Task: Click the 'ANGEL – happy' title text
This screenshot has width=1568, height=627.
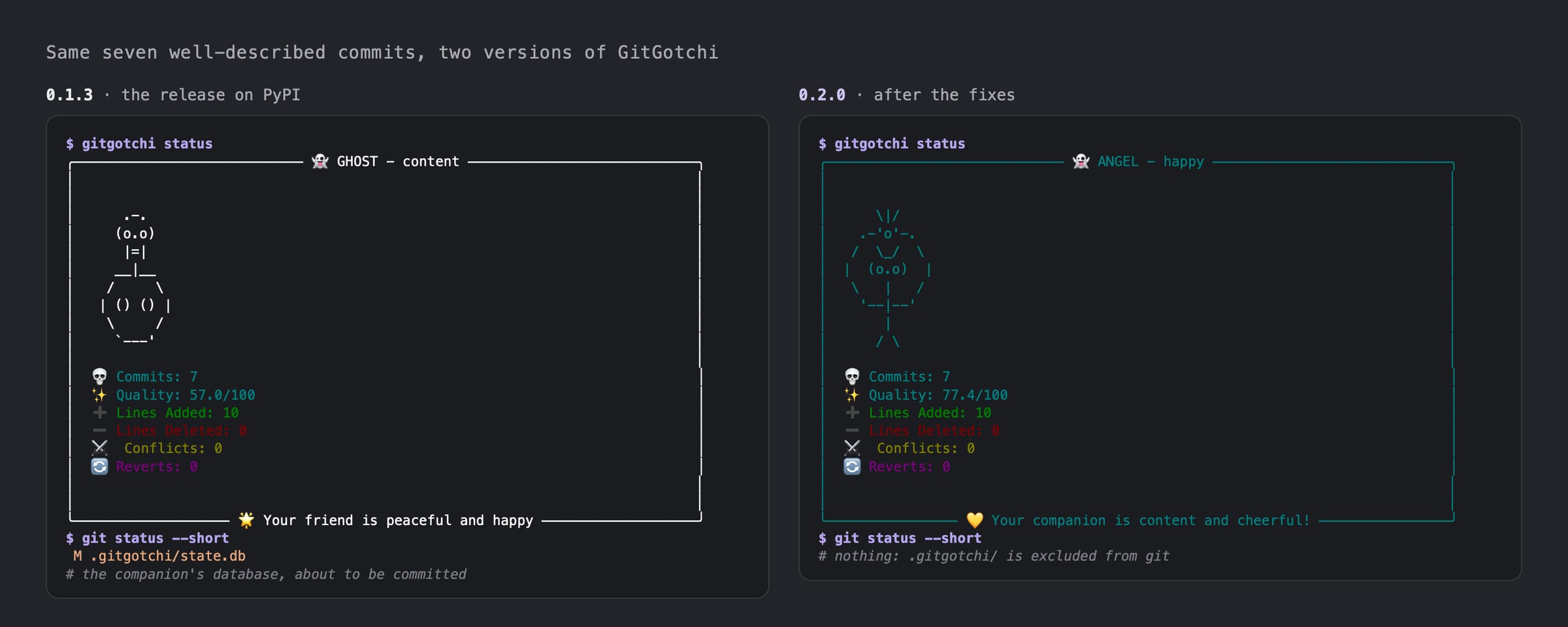Action: tap(1151, 161)
